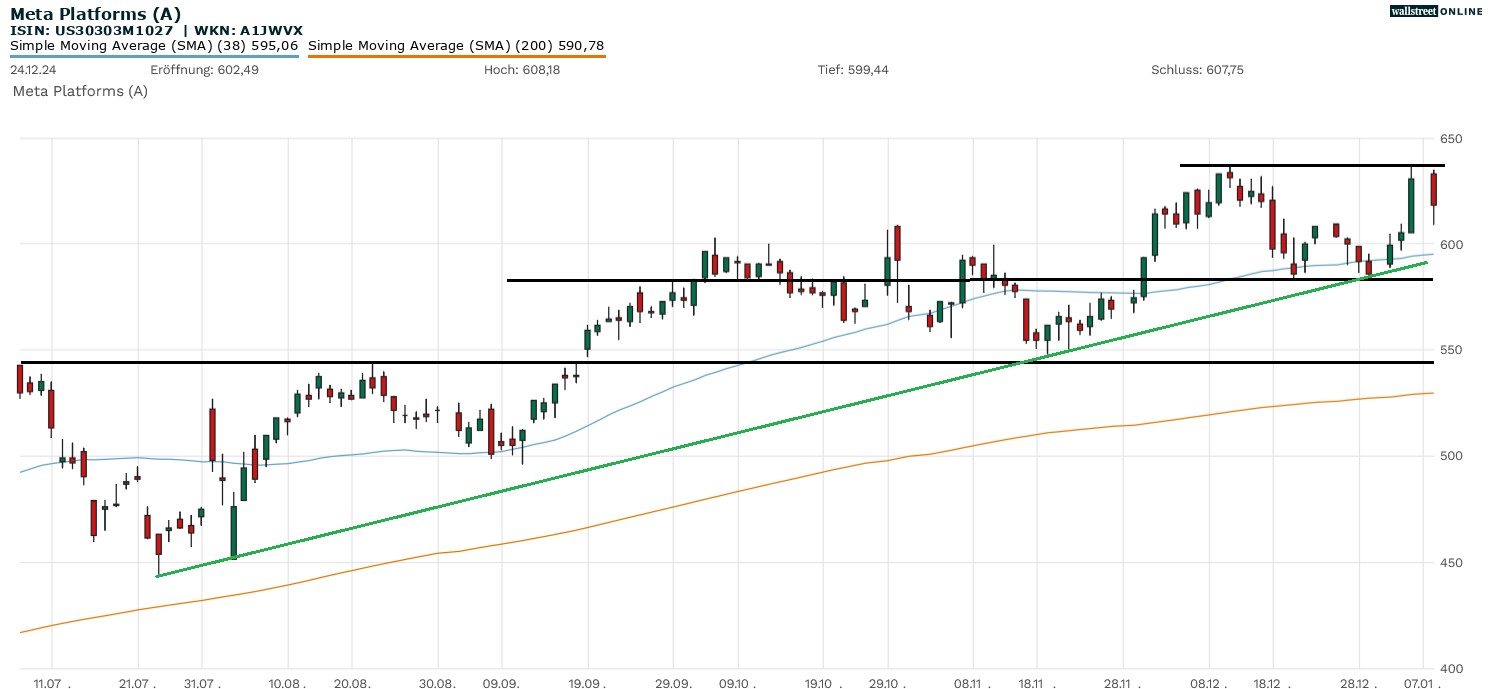The image size is (1490, 689).
Task: Select the ISIN US30303M1027 text
Action: coord(92,31)
